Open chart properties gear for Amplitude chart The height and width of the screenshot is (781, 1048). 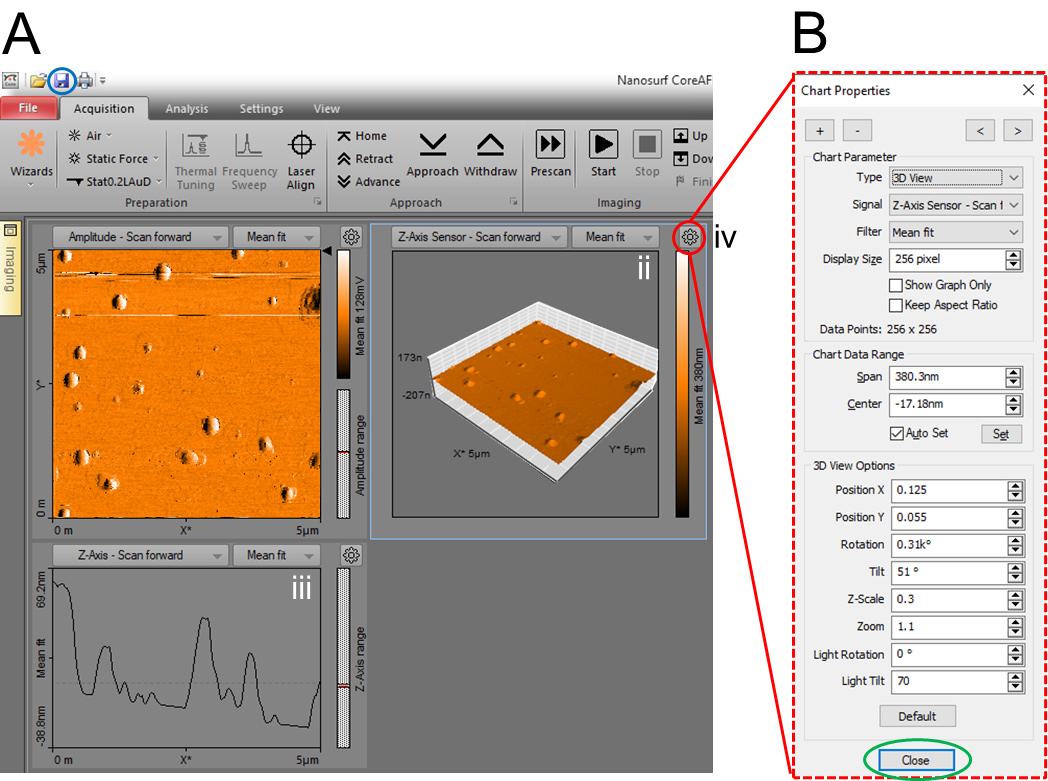[352, 236]
